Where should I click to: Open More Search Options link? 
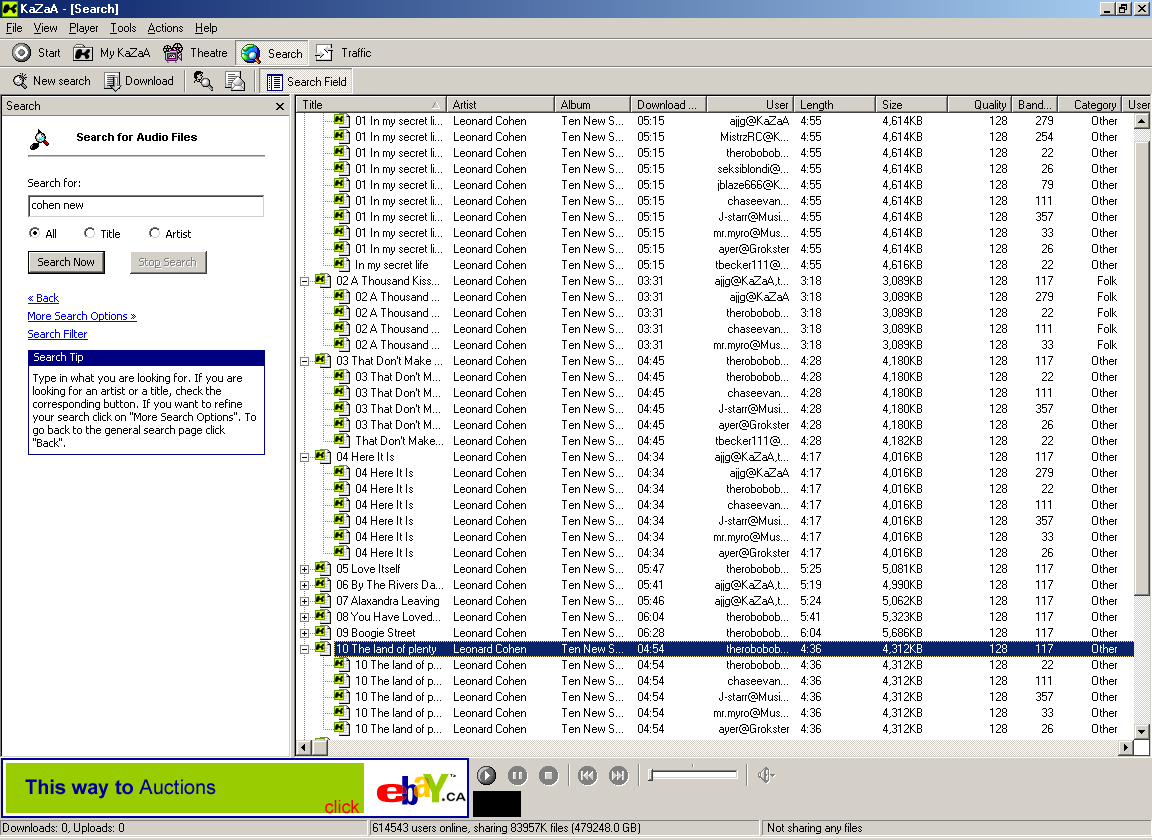tap(82, 316)
